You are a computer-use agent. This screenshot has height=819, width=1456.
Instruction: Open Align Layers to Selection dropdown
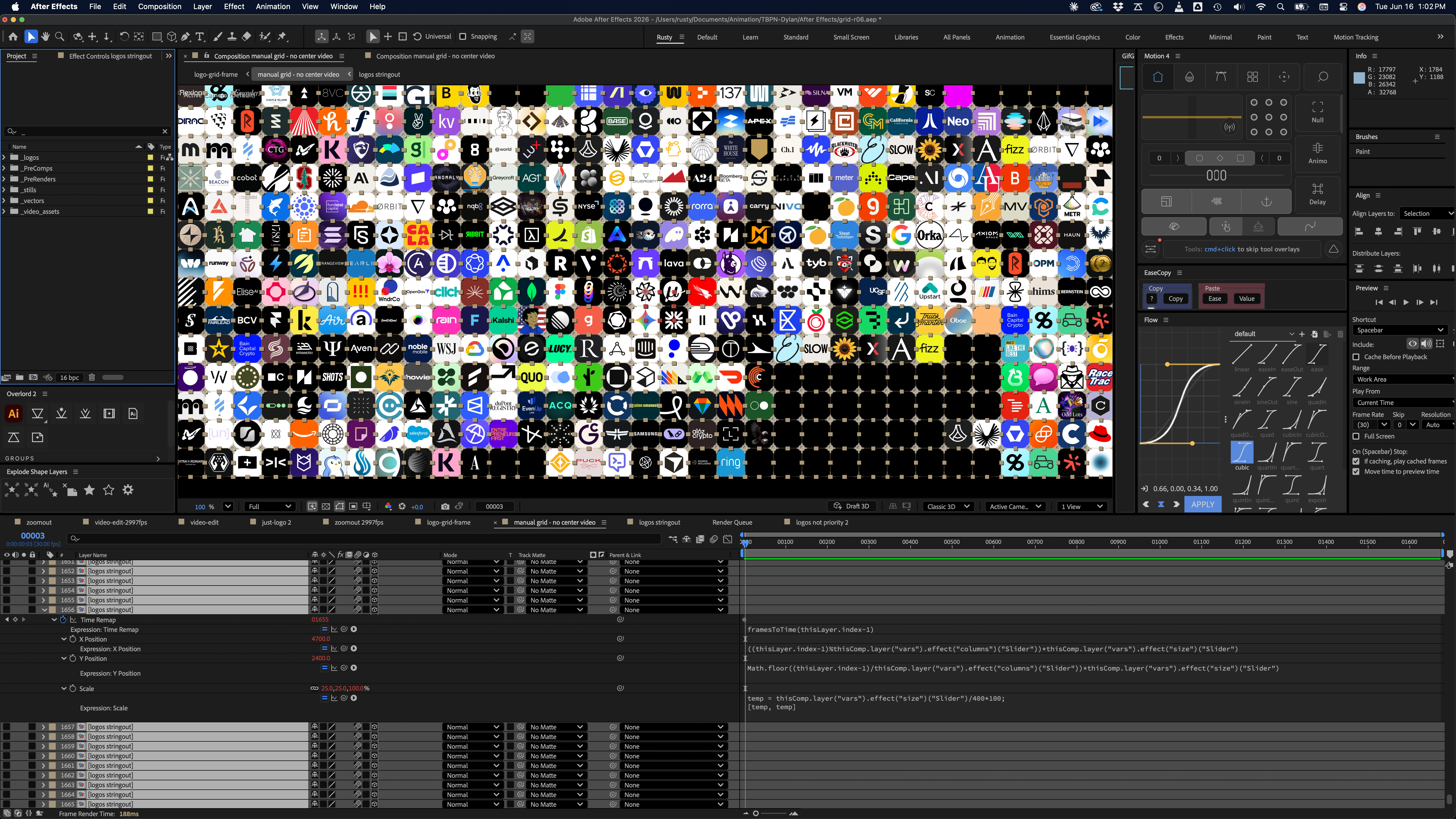tap(1428, 214)
